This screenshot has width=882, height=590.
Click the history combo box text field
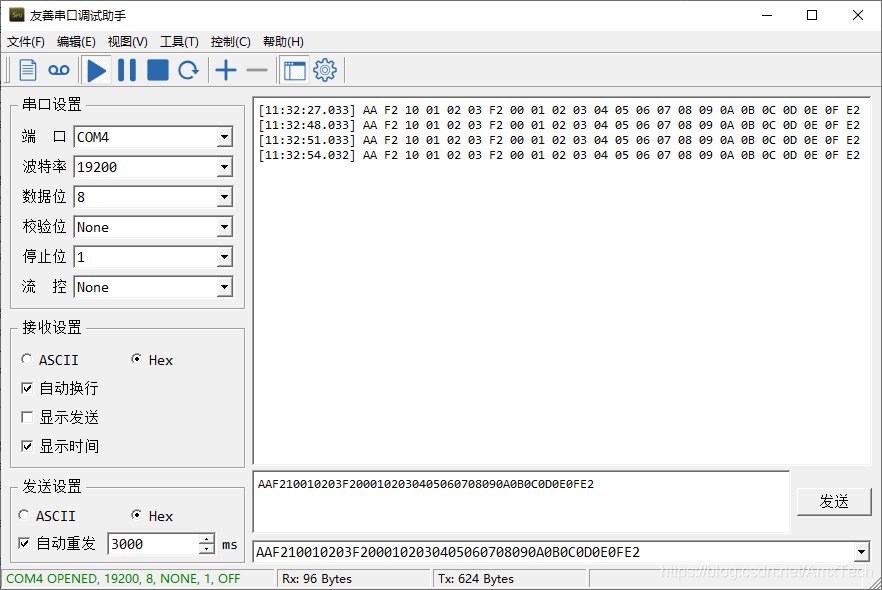point(554,552)
